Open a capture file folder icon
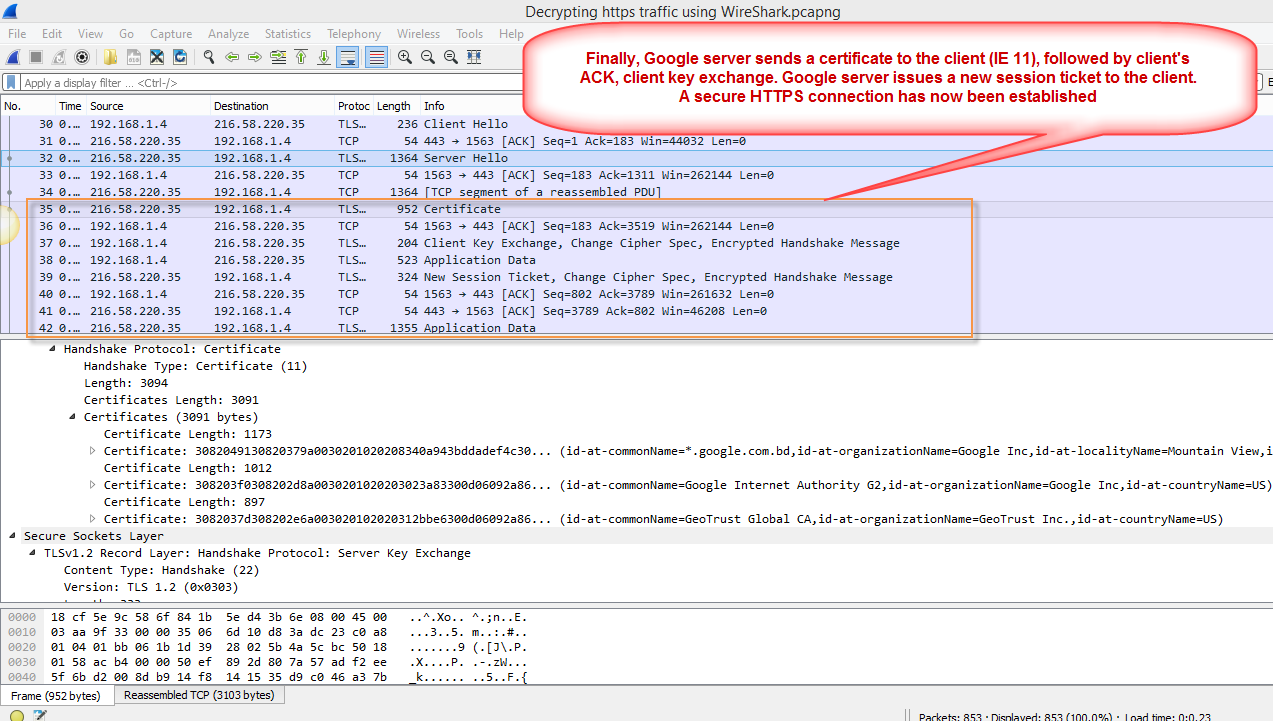Viewport: 1273px width, 721px height. (x=110, y=57)
